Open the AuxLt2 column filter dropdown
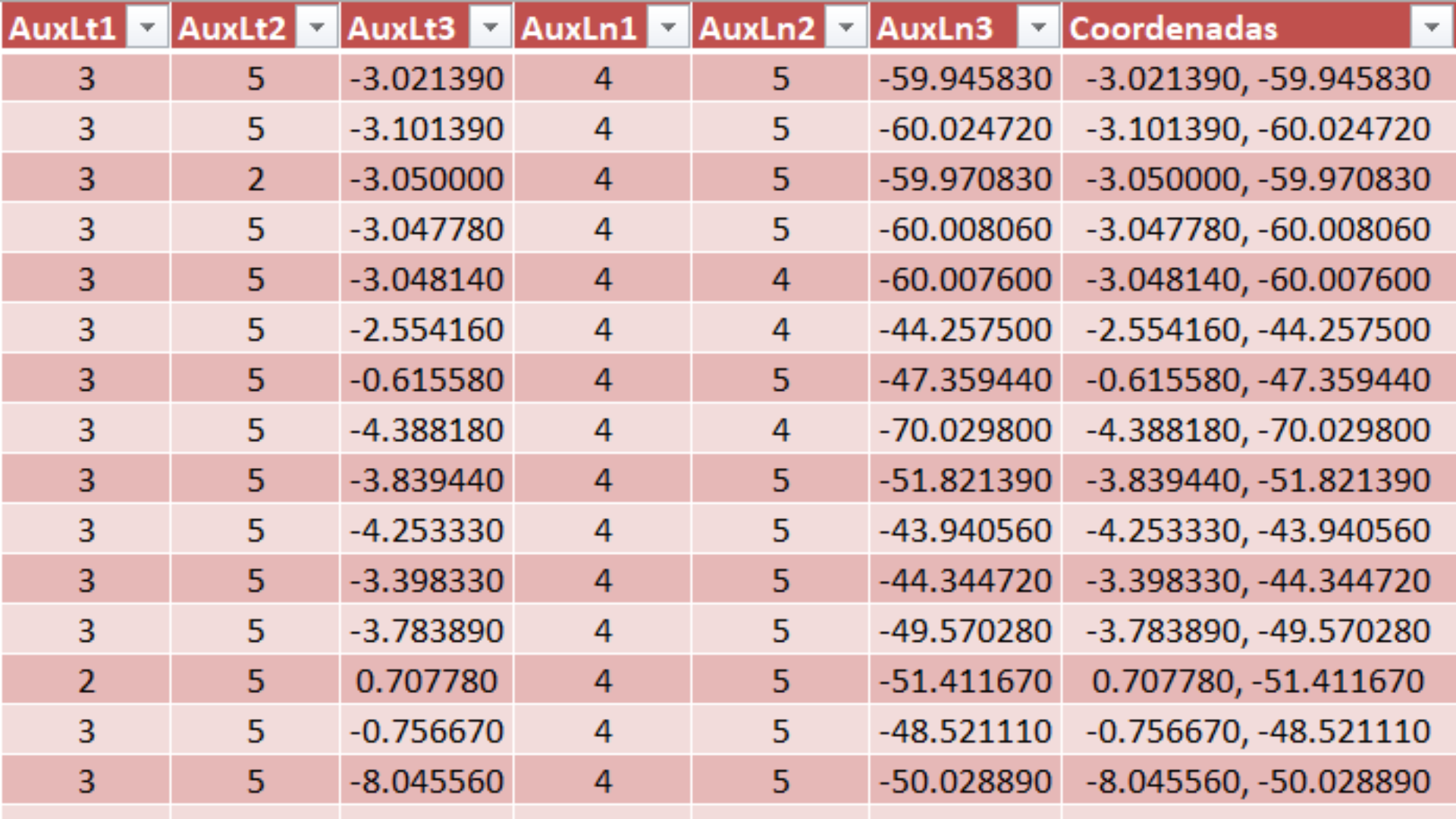 (x=317, y=29)
